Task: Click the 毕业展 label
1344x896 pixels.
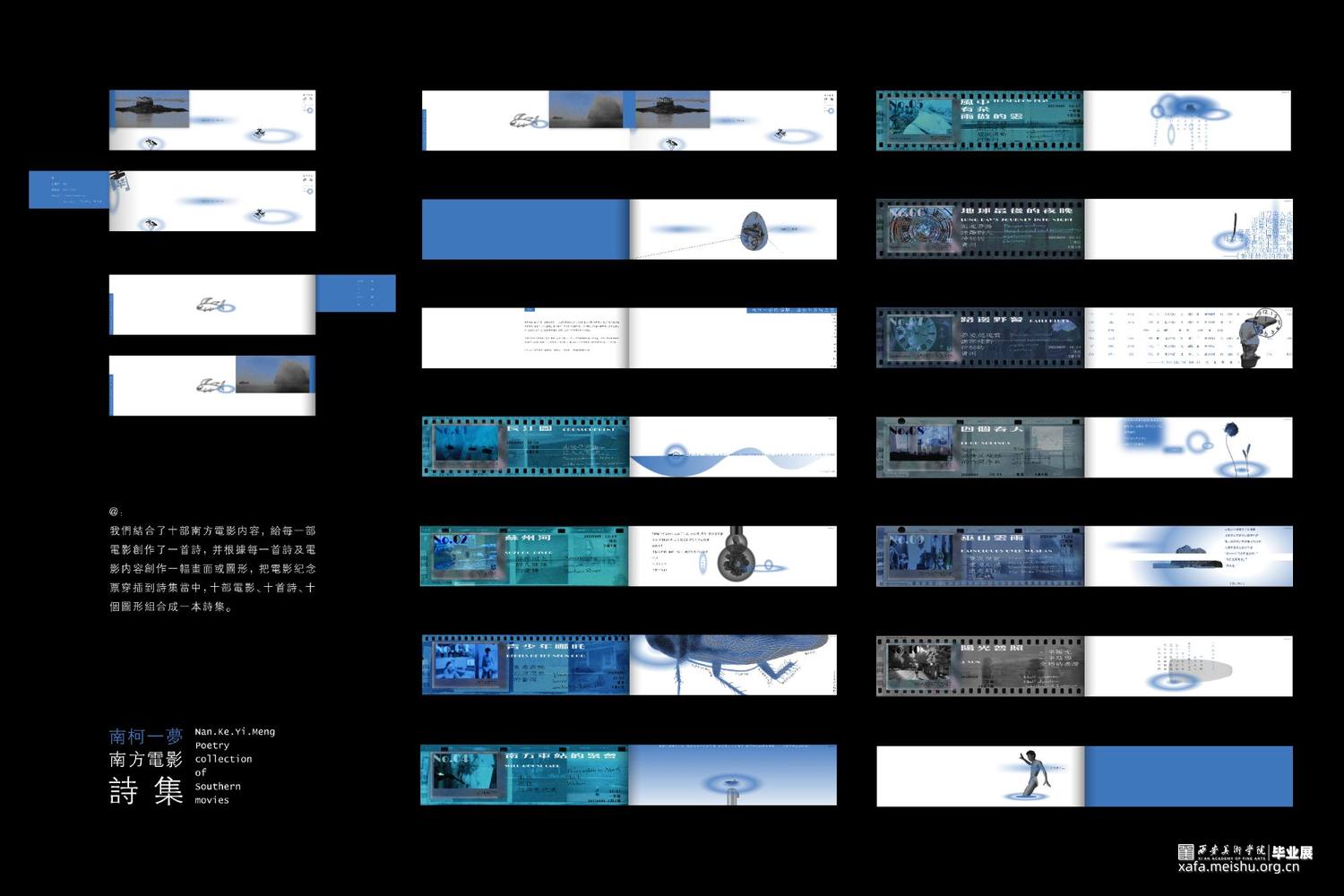Action: [x=1292, y=852]
